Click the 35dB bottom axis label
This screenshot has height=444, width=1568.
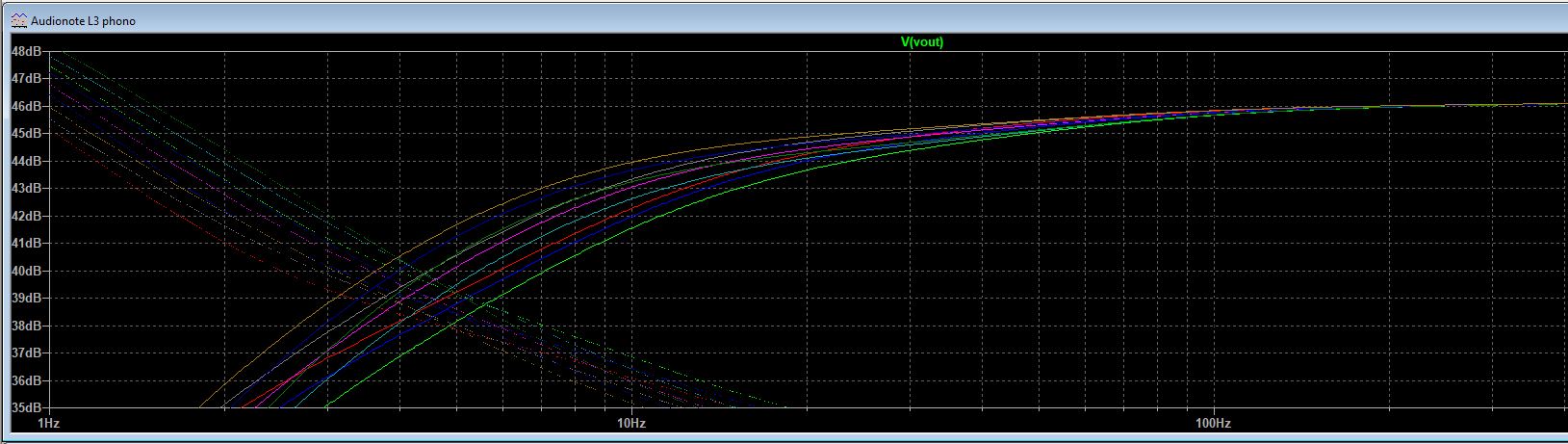coord(26,408)
